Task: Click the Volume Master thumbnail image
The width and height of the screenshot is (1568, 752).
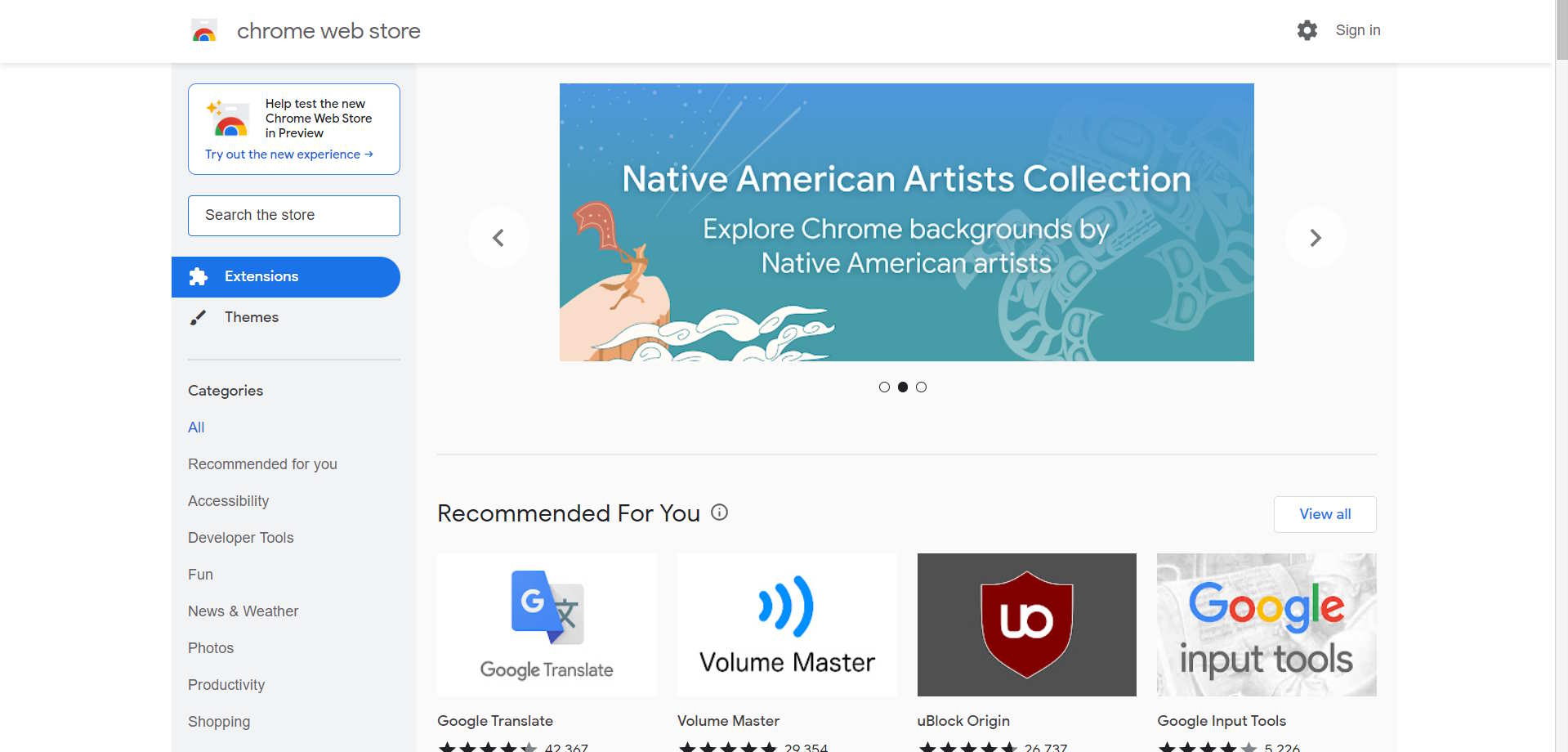Action: [787, 625]
